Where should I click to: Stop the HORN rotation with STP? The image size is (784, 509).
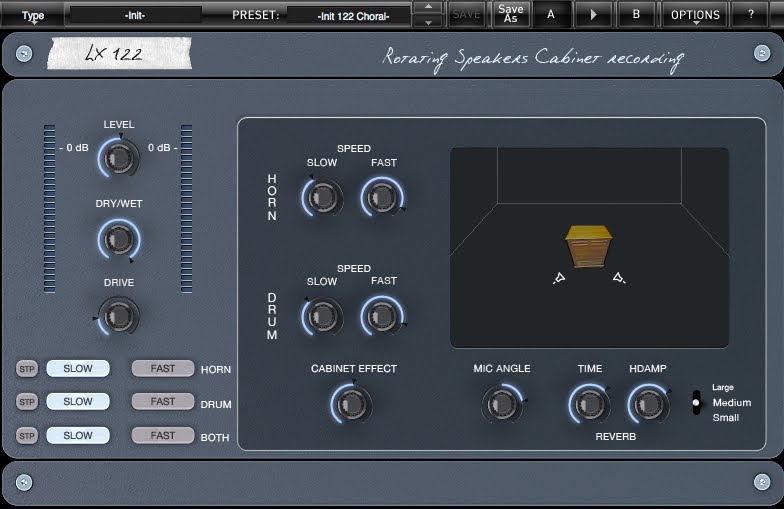tap(27, 369)
